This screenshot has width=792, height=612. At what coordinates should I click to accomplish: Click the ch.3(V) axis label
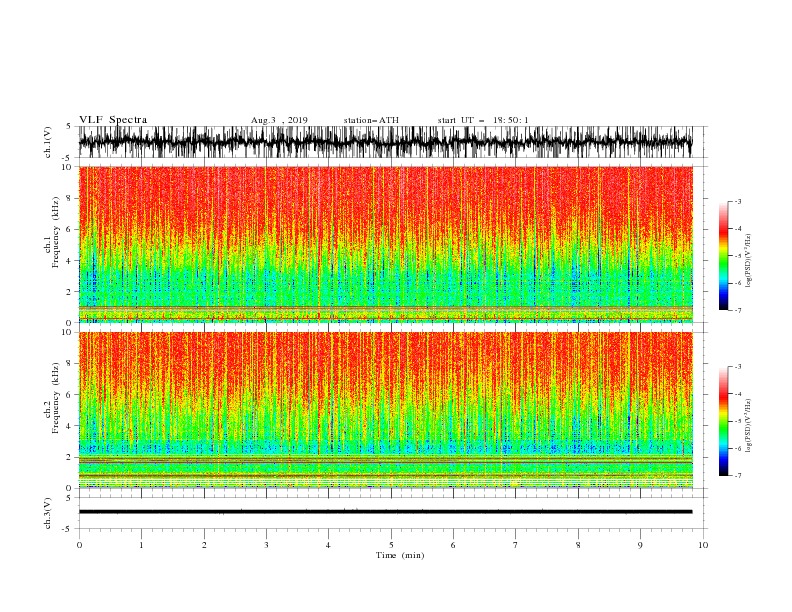49,513
